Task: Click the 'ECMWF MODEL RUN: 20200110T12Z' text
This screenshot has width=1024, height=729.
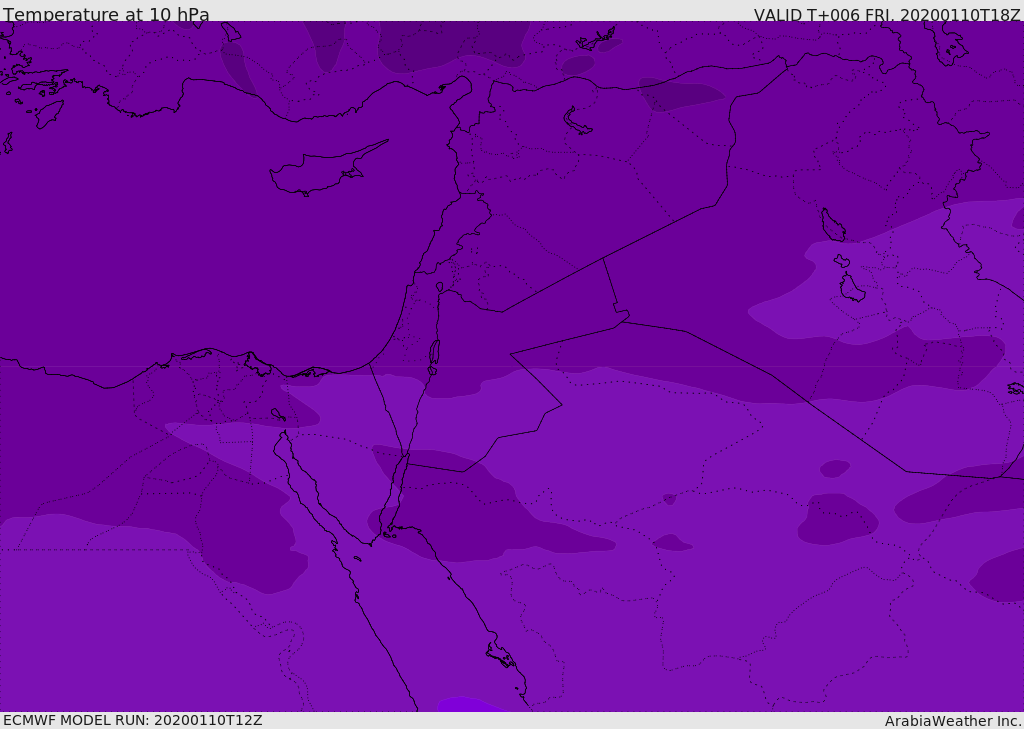Action: coord(133,720)
